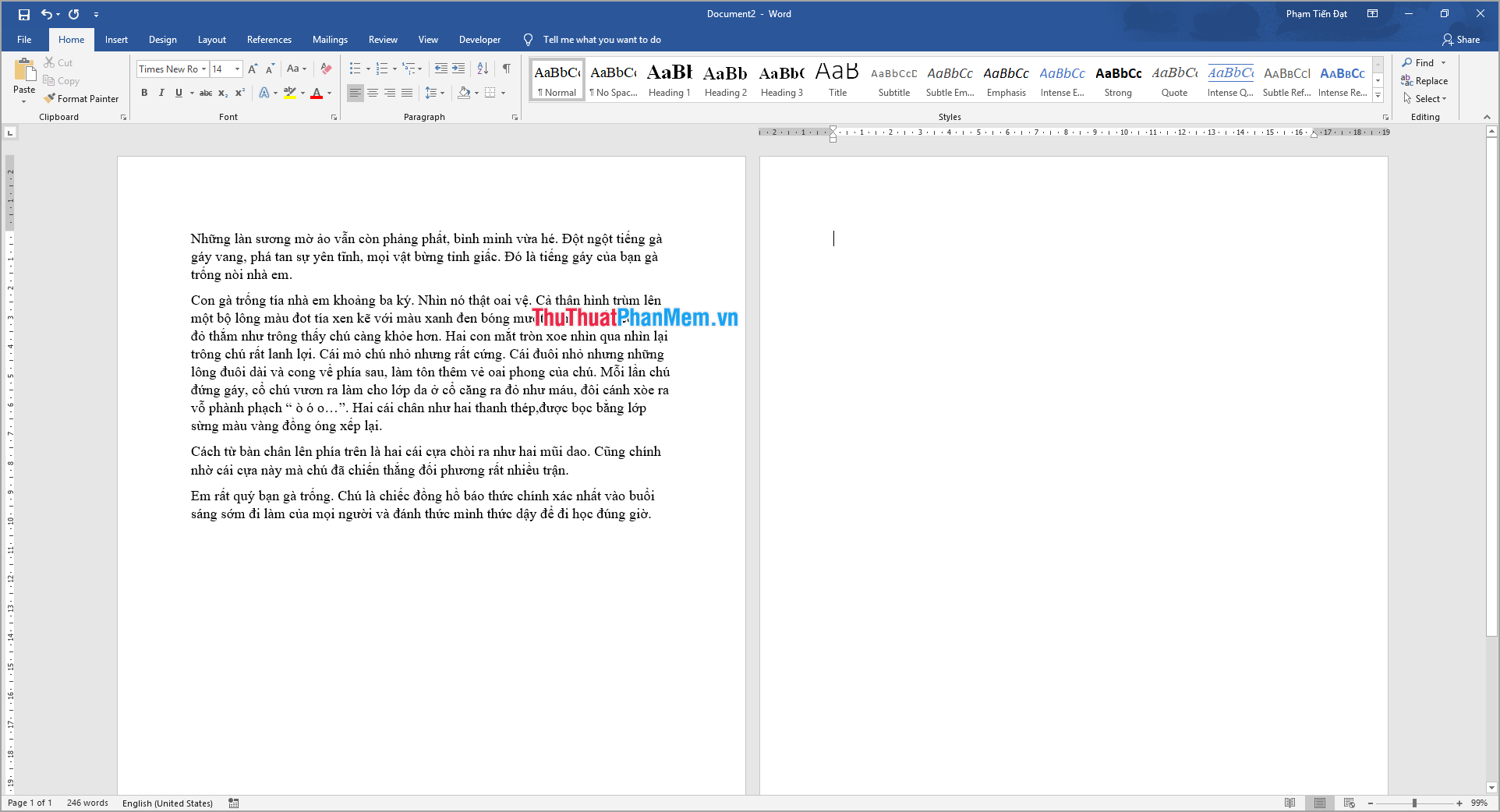Image resolution: width=1500 pixels, height=812 pixels.
Task: Activate Format Painter
Action: click(82, 99)
